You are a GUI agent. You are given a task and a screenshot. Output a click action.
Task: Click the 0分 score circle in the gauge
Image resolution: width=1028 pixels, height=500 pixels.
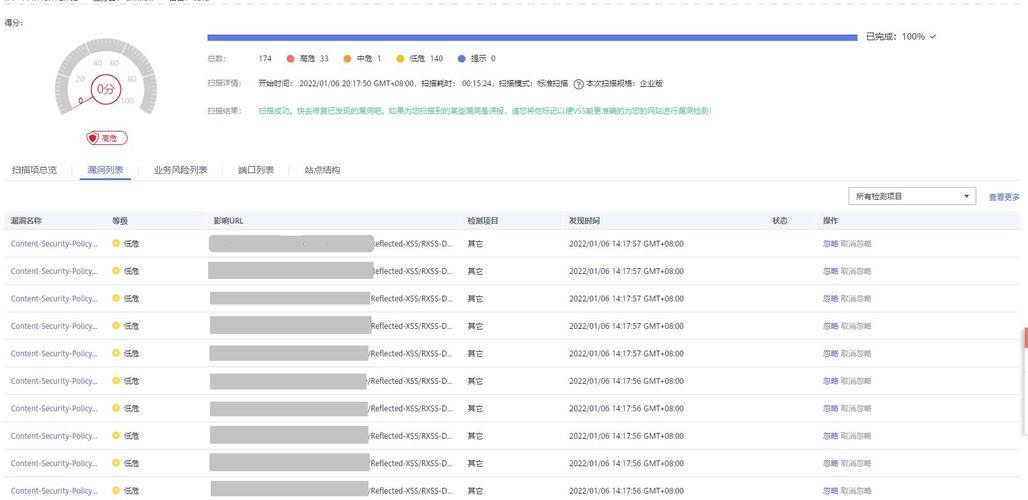click(105, 89)
